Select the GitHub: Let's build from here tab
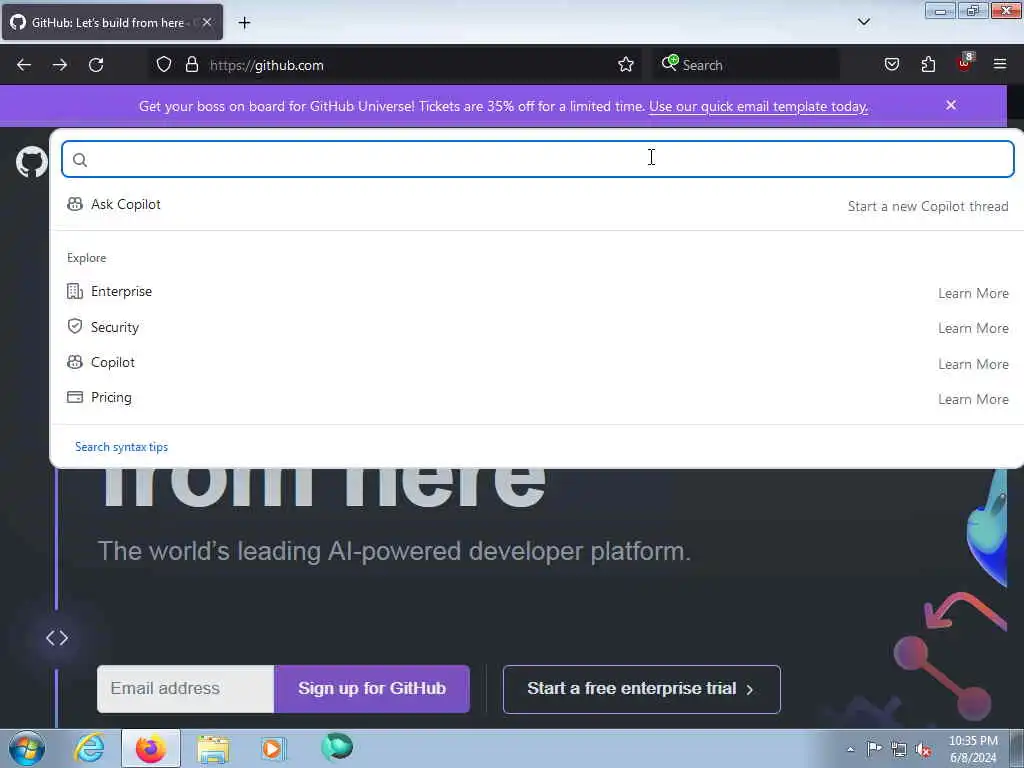Viewport: 1024px width, 768px height. tap(112, 22)
